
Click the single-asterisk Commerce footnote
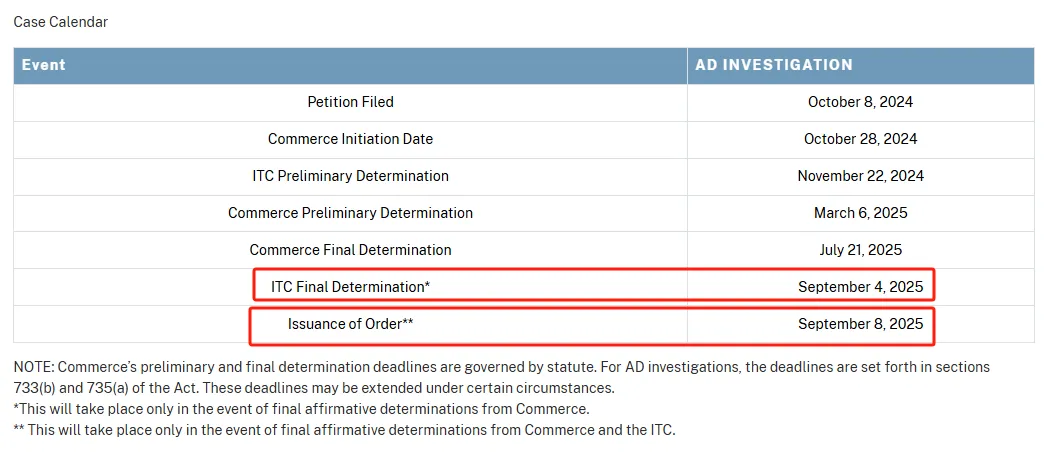(x=301, y=409)
